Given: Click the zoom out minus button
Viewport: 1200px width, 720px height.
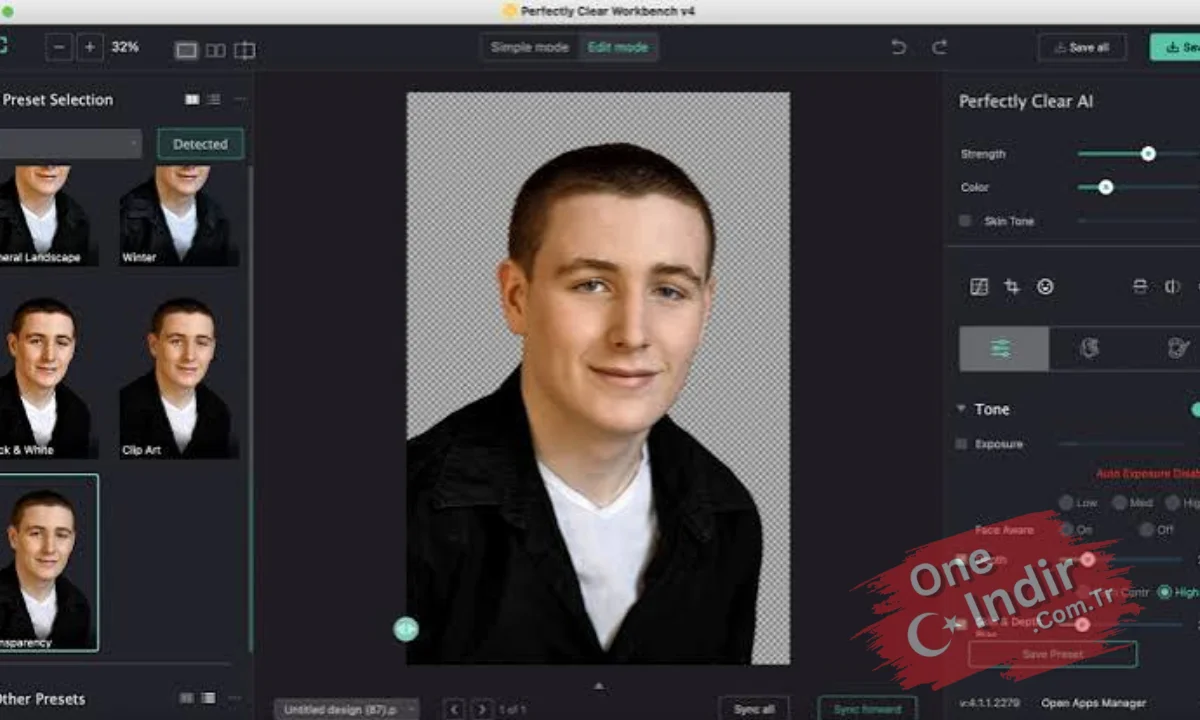Looking at the screenshot, I should pyautogui.click(x=59, y=47).
